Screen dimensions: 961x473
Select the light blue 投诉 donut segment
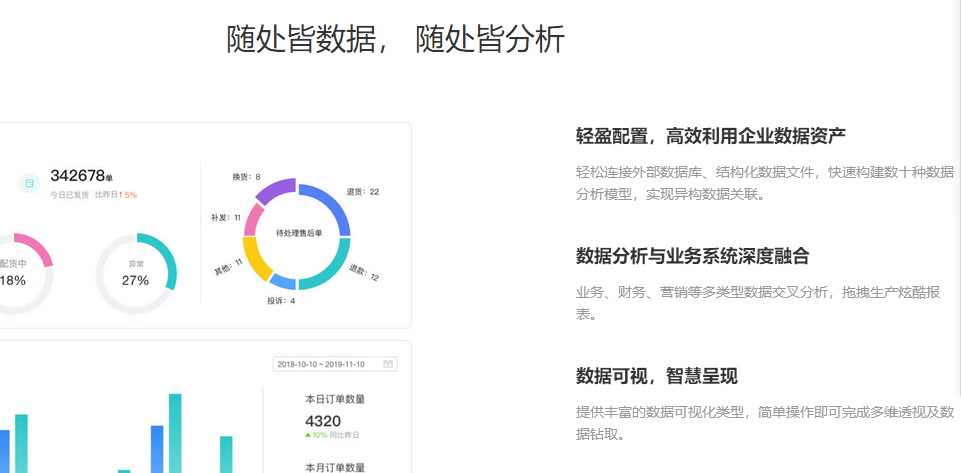pos(283,282)
